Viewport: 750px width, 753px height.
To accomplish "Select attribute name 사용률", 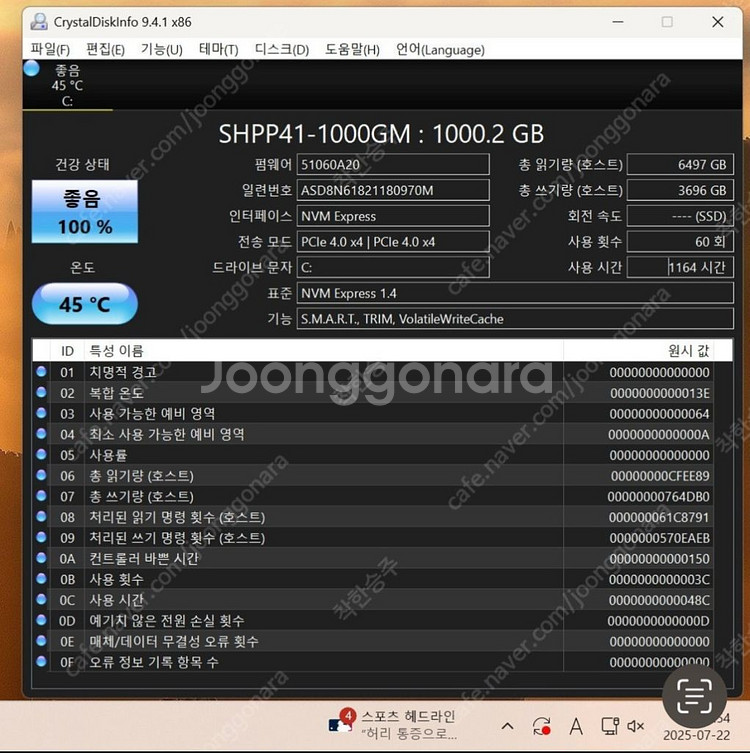I will tap(109, 455).
